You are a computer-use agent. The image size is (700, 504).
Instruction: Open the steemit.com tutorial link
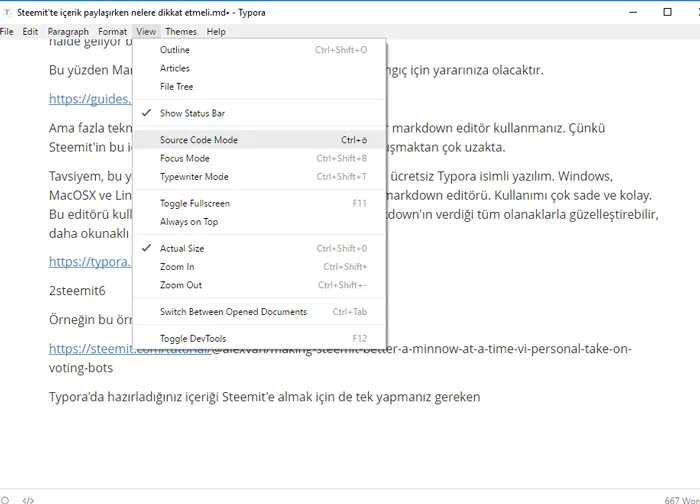(x=91, y=349)
